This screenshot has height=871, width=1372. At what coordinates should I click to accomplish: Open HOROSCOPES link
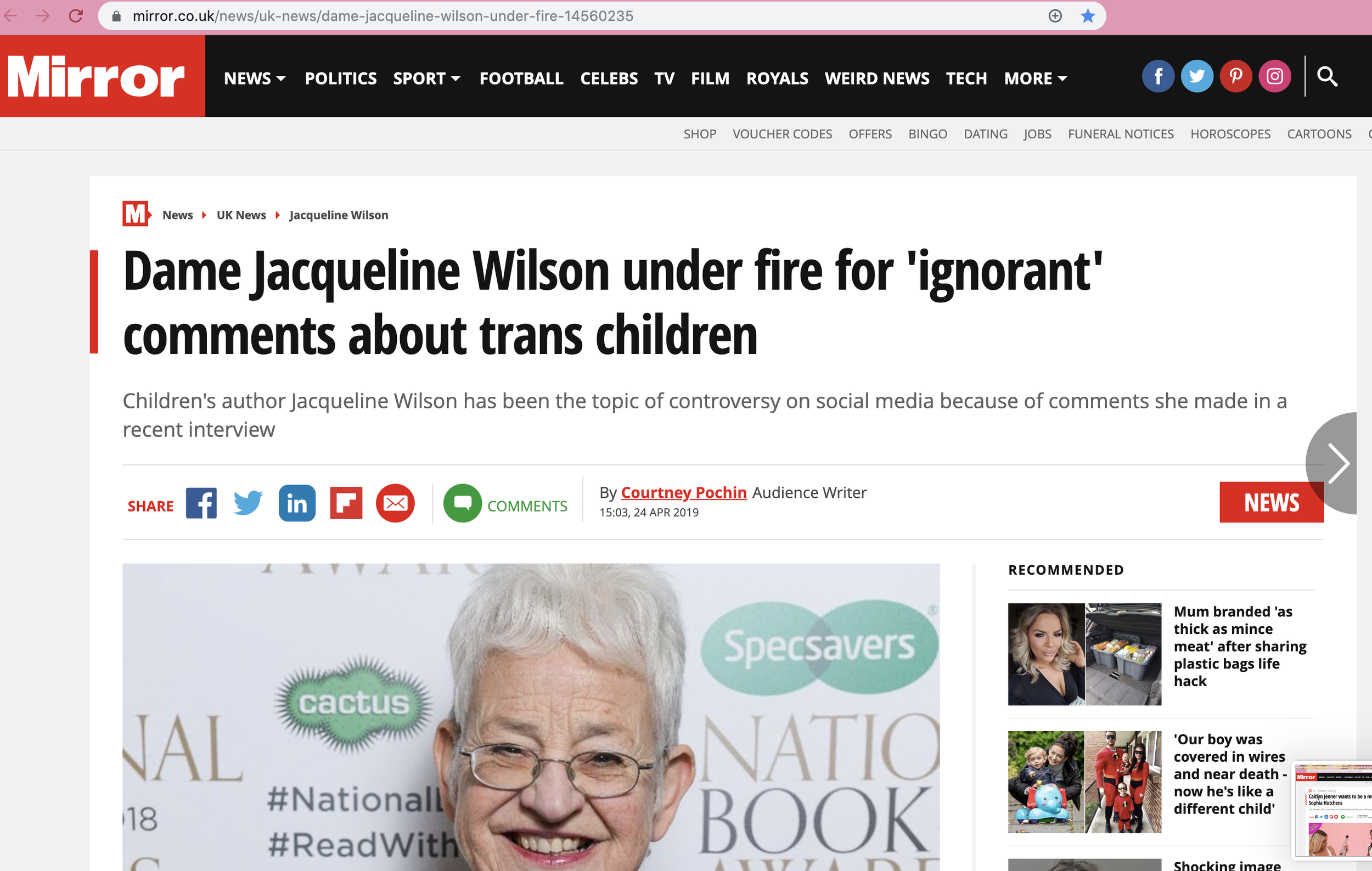click(x=1230, y=134)
